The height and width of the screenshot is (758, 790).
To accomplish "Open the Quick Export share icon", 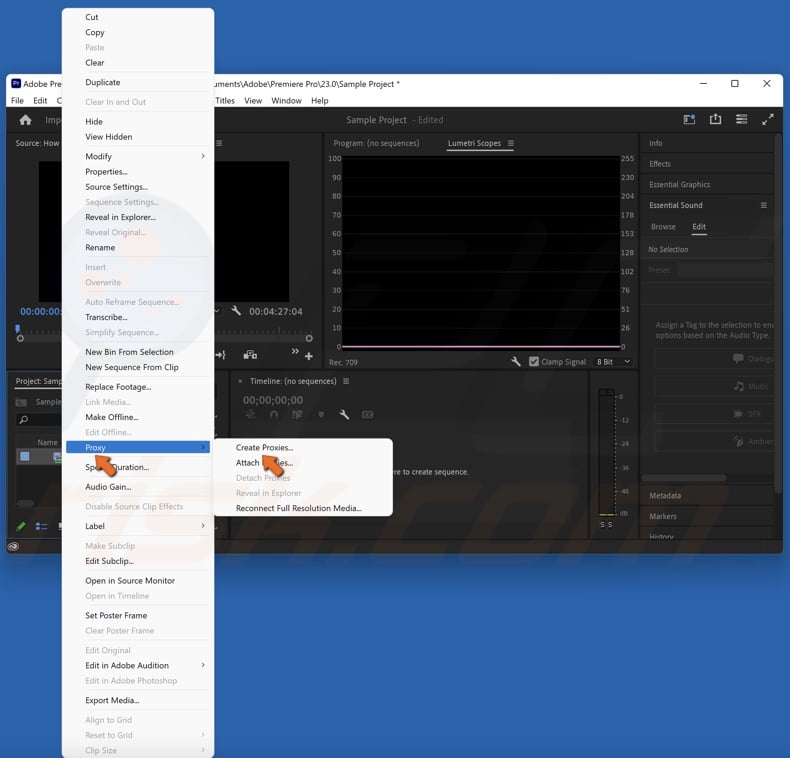I will [715, 119].
